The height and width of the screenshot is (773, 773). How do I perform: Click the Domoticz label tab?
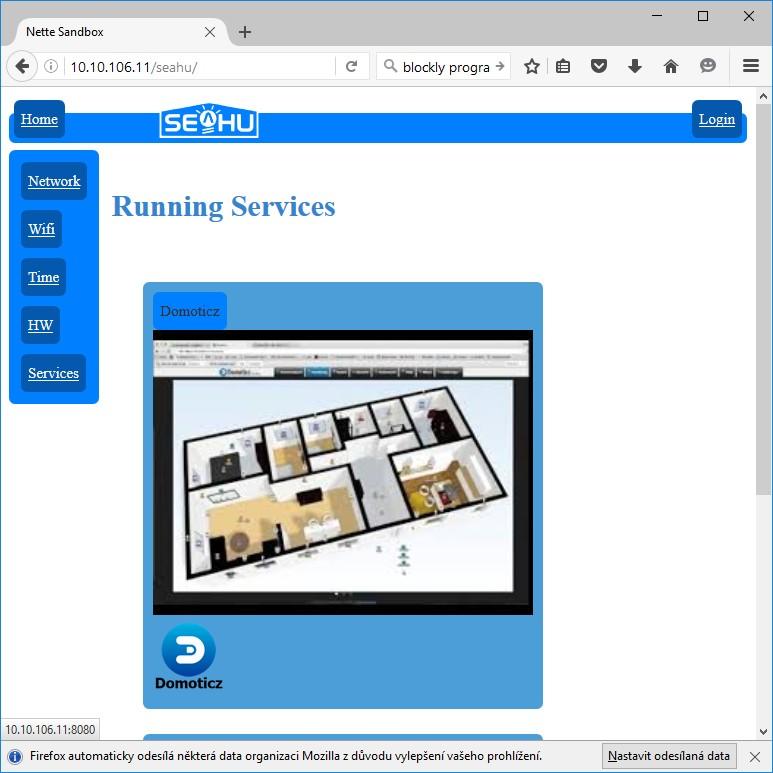(190, 311)
